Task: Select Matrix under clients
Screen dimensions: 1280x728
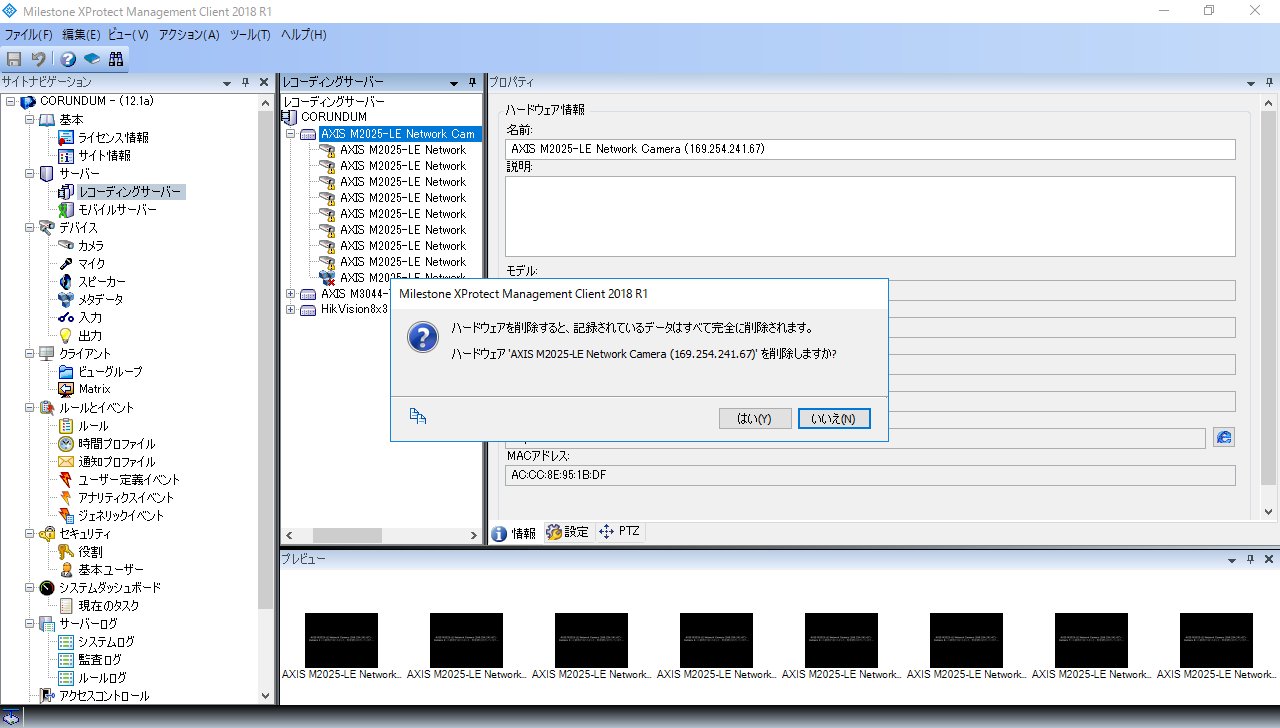Action: [94, 389]
